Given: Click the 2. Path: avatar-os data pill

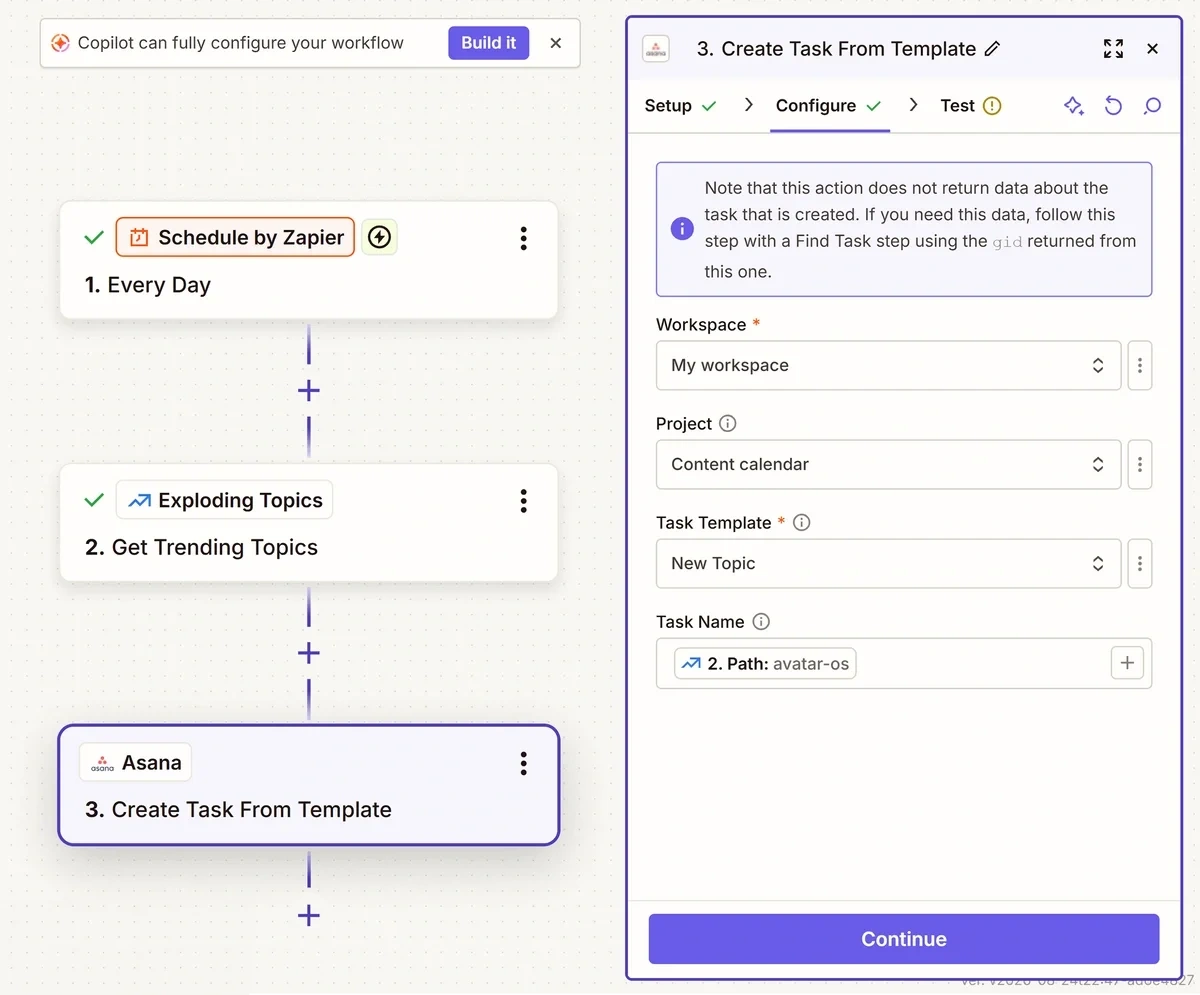Looking at the screenshot, I should (x=765, y=663).
